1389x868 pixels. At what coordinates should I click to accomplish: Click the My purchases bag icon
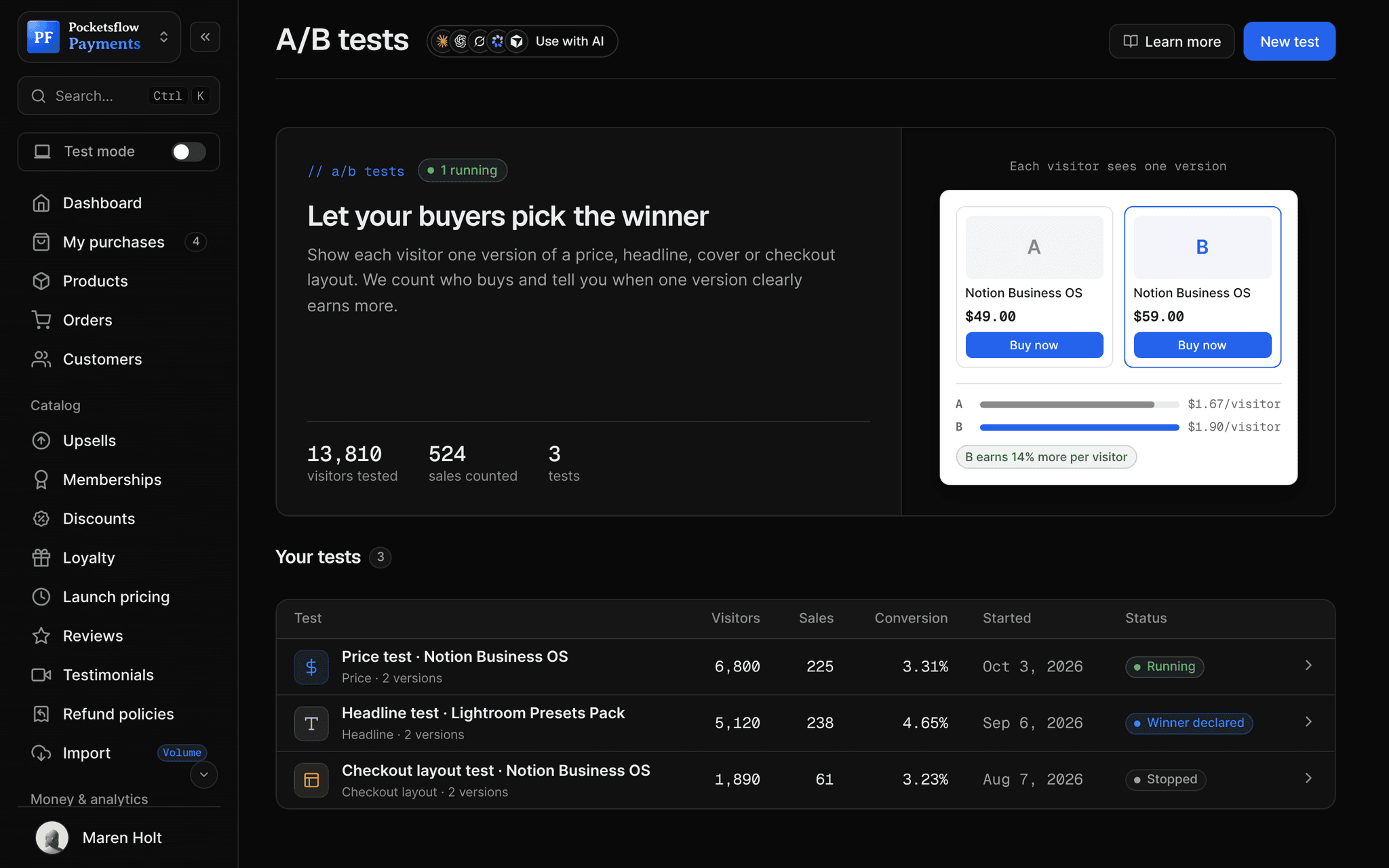[x=41, y=242]
